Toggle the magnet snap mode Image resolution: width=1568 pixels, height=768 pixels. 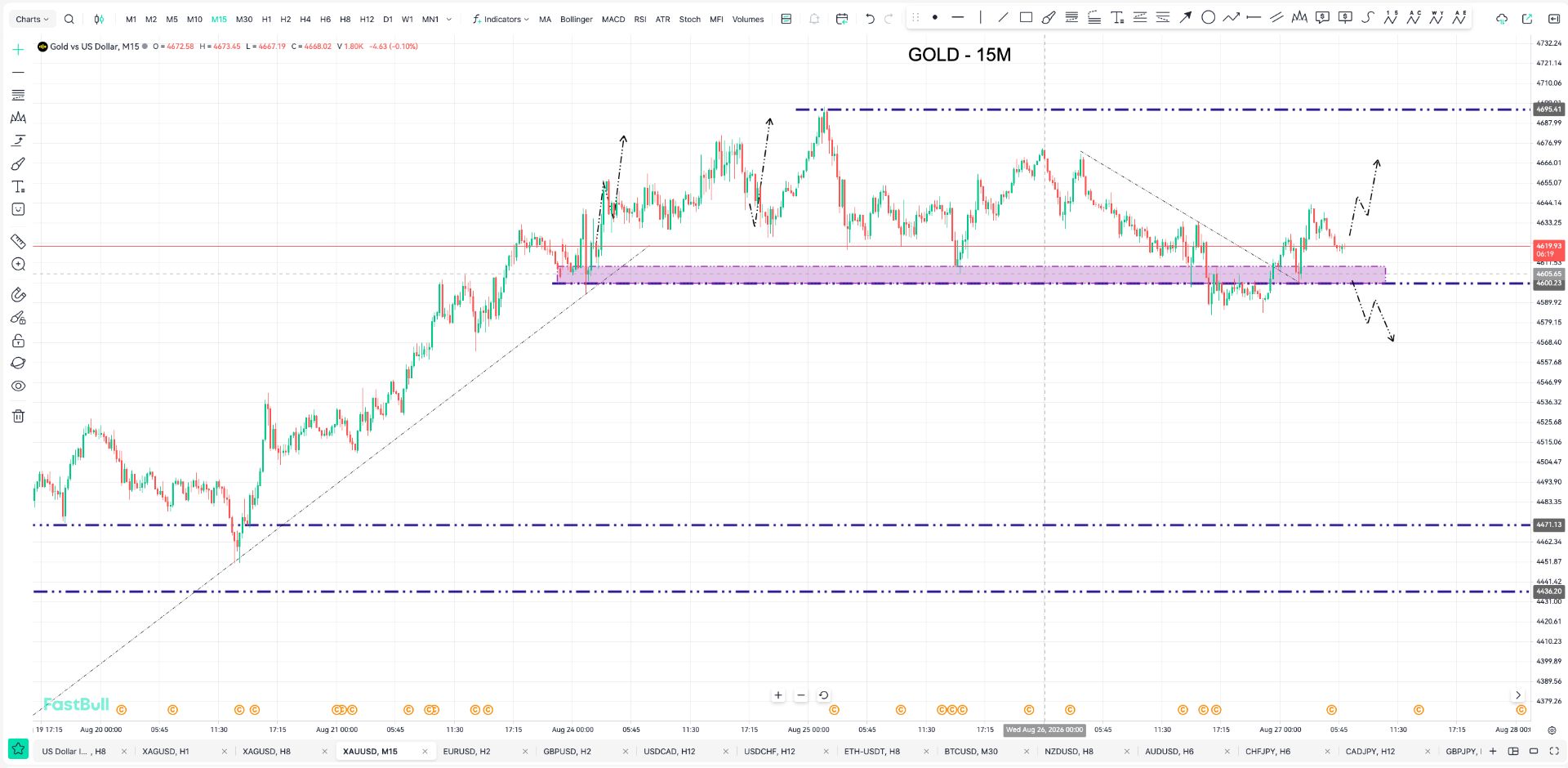pyautogui.click(x=18, y=294)
